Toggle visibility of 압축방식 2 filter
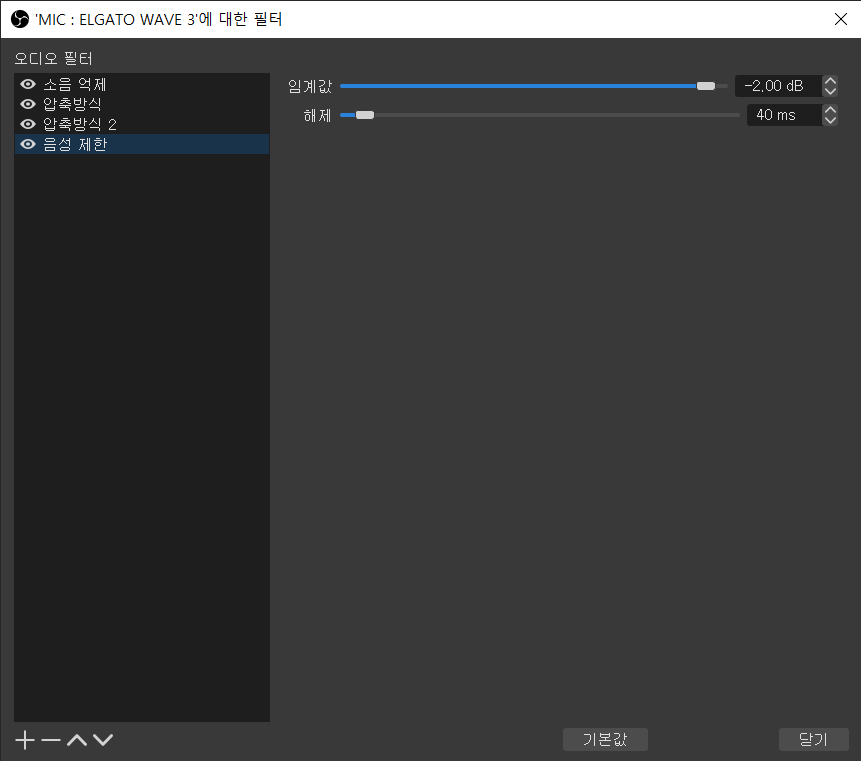Image resolution: width=861 pixels, height=761 pixels. pos(28,124)
